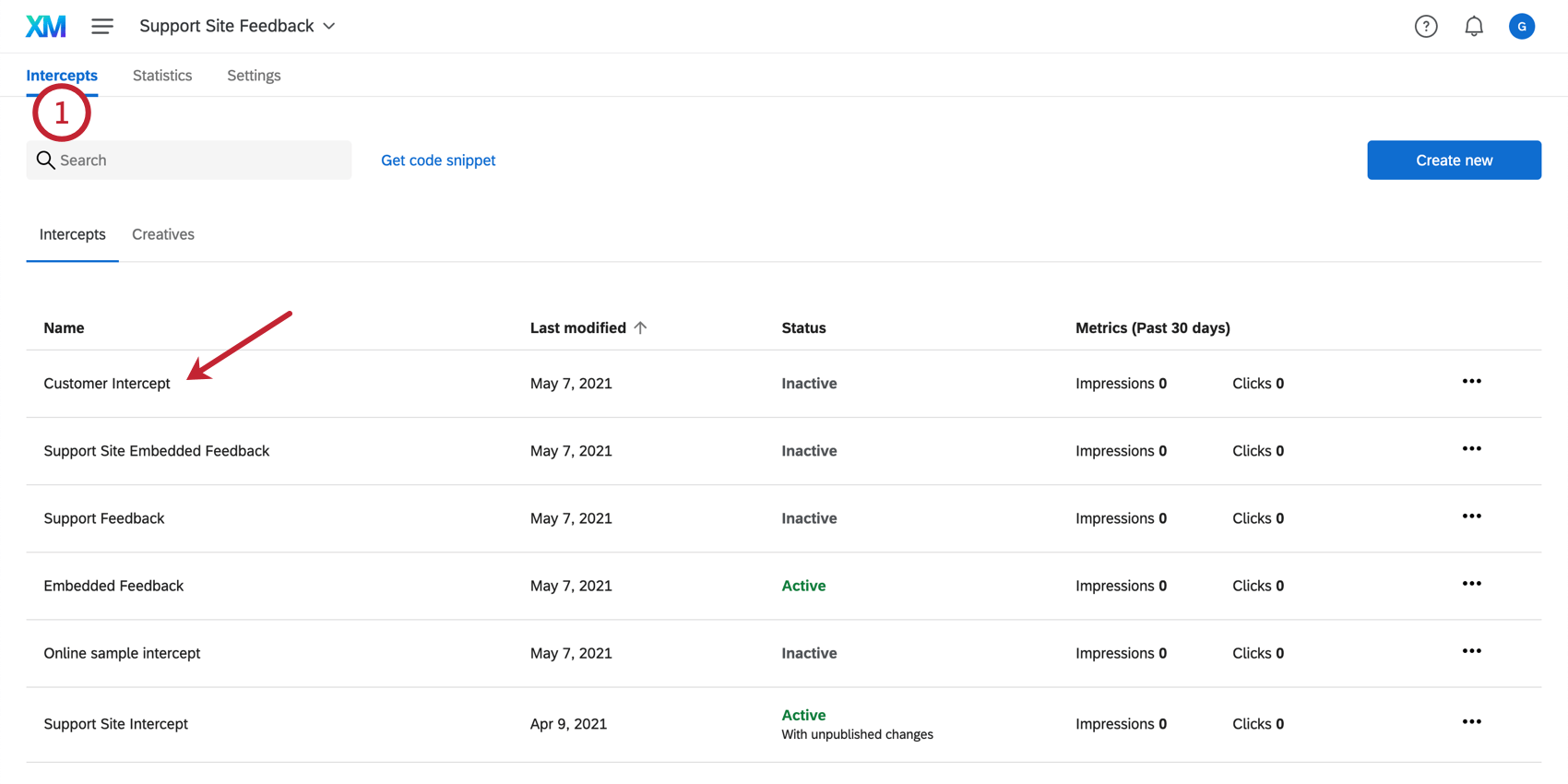1568x784 pixels.
Task: Open the Customer Intercept entry
Action: [107, 384]
